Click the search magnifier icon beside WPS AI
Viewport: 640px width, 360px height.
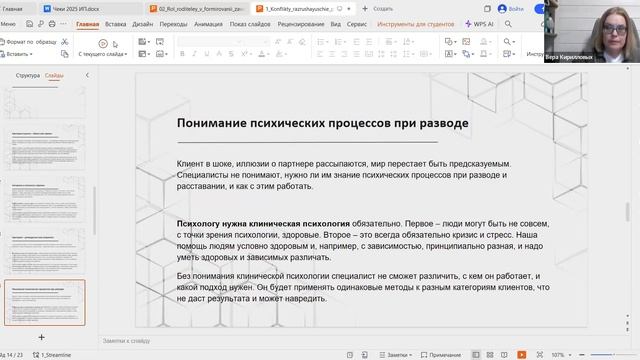[508, 24]
